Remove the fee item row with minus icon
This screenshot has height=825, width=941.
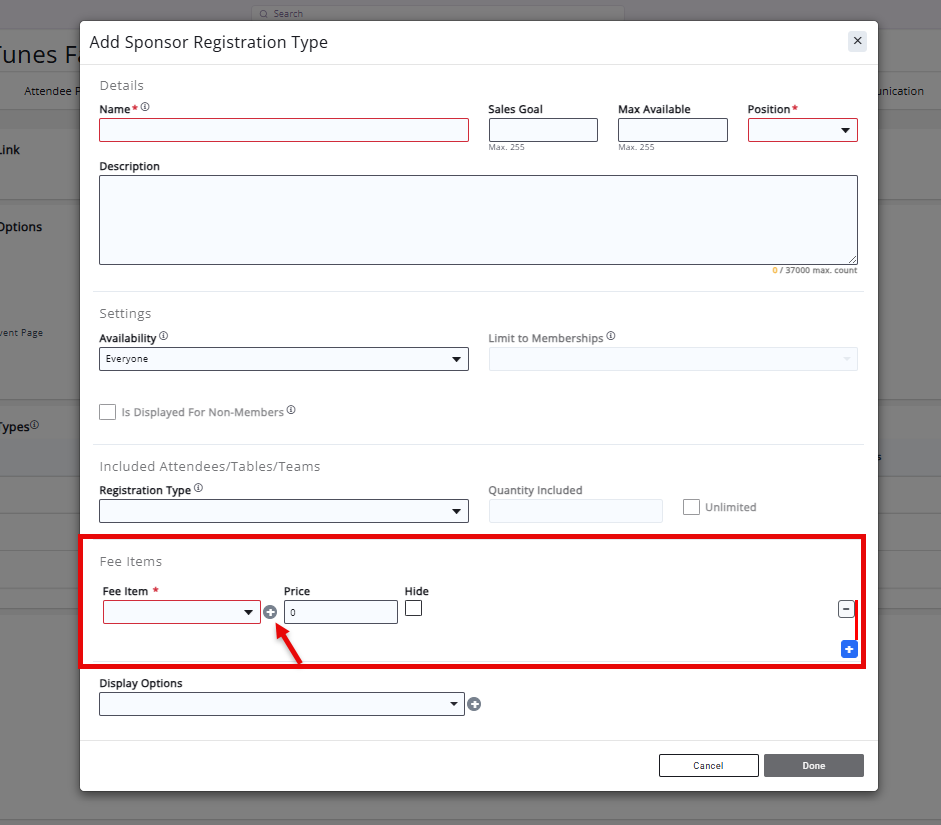846,609
